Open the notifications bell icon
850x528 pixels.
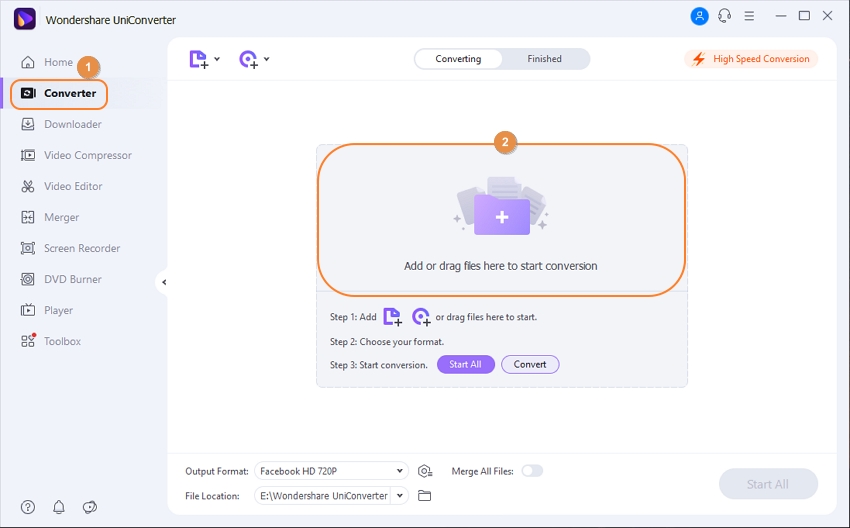click(58, 507)
